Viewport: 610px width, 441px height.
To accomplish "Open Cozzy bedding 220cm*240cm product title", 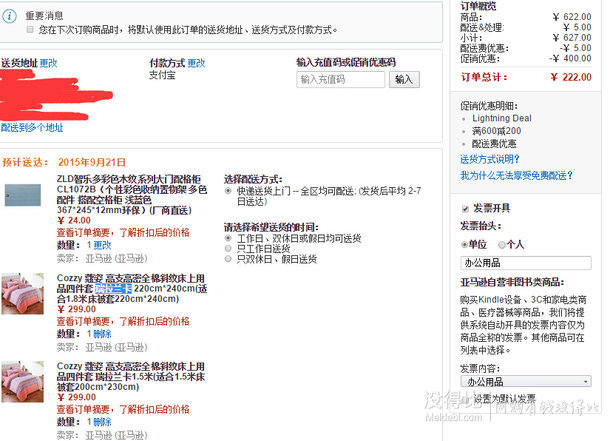I will click(132, 289).
